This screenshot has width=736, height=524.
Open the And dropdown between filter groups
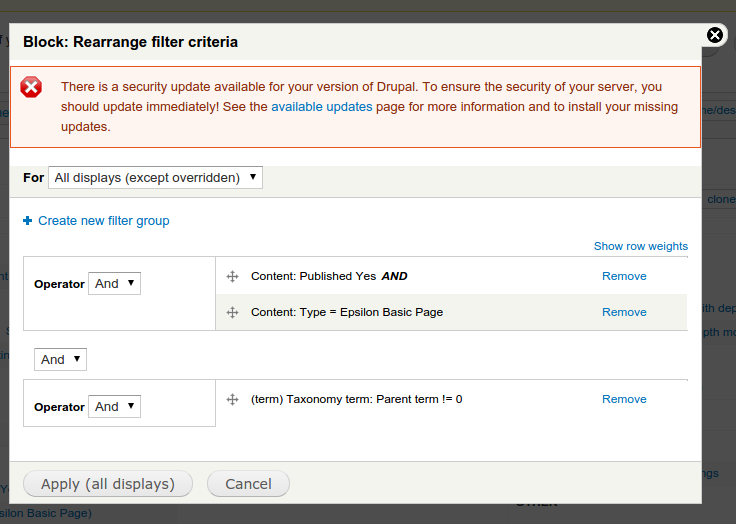coord(60,359)
